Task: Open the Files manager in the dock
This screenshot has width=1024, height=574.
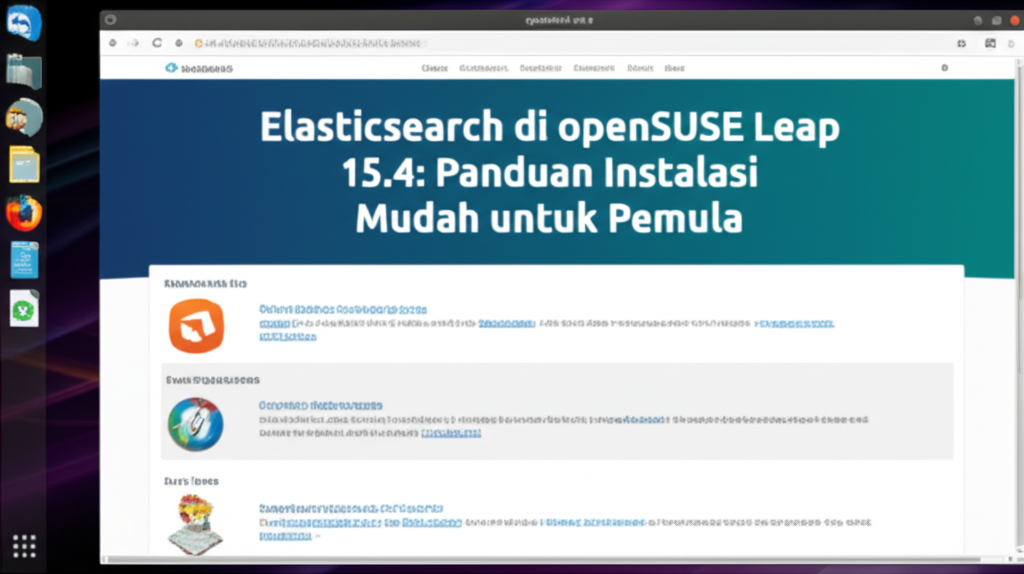Action: pos(24,71)
